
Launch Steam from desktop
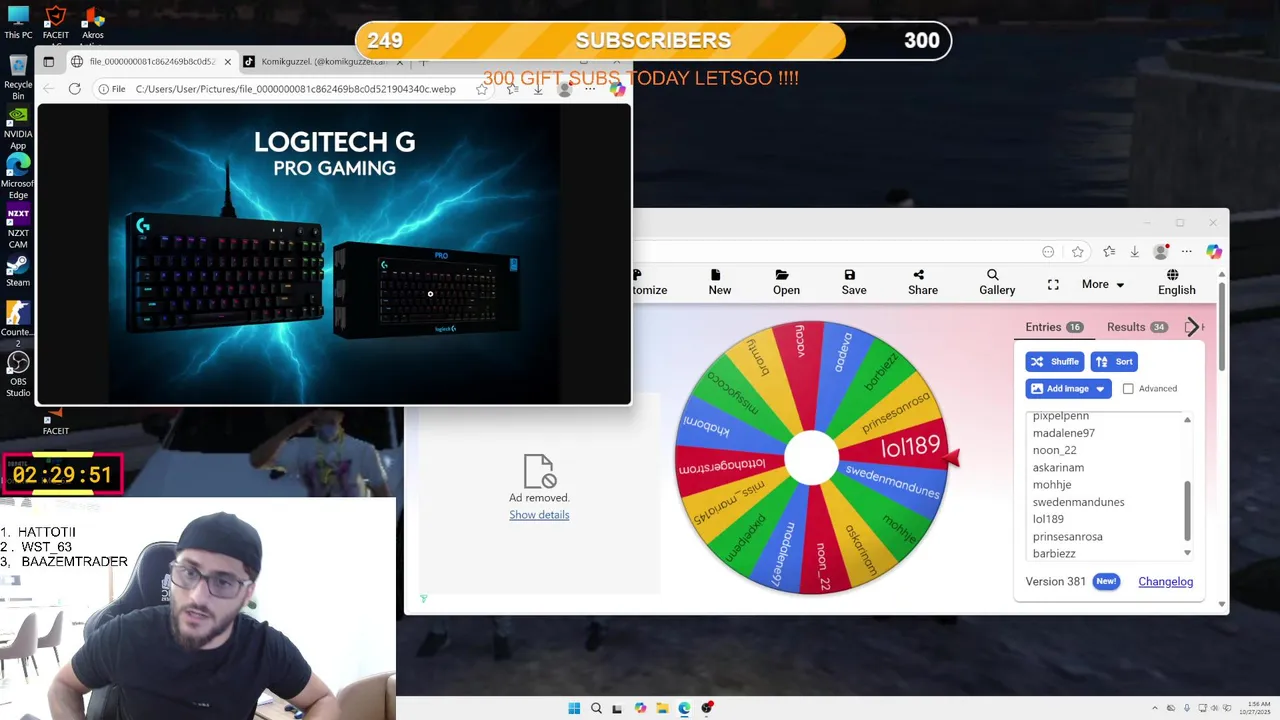point(18,270)
